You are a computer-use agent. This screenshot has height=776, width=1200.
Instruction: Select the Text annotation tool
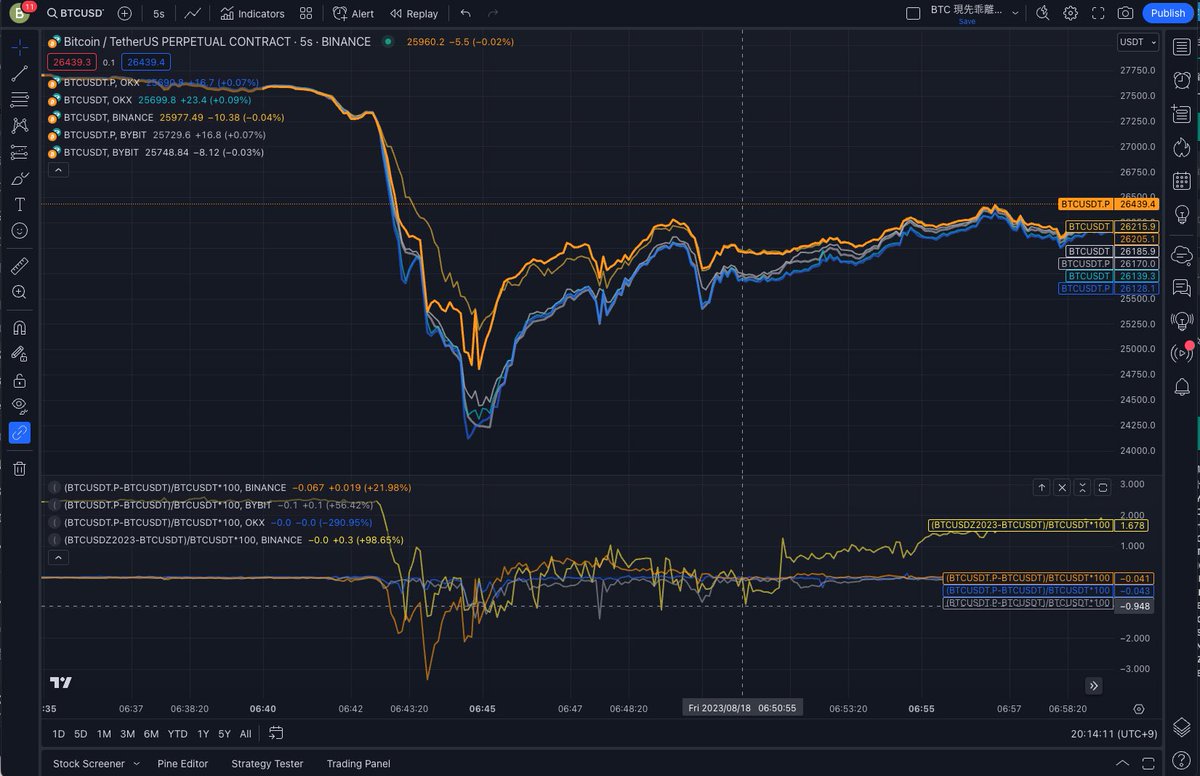click(20, 204)
